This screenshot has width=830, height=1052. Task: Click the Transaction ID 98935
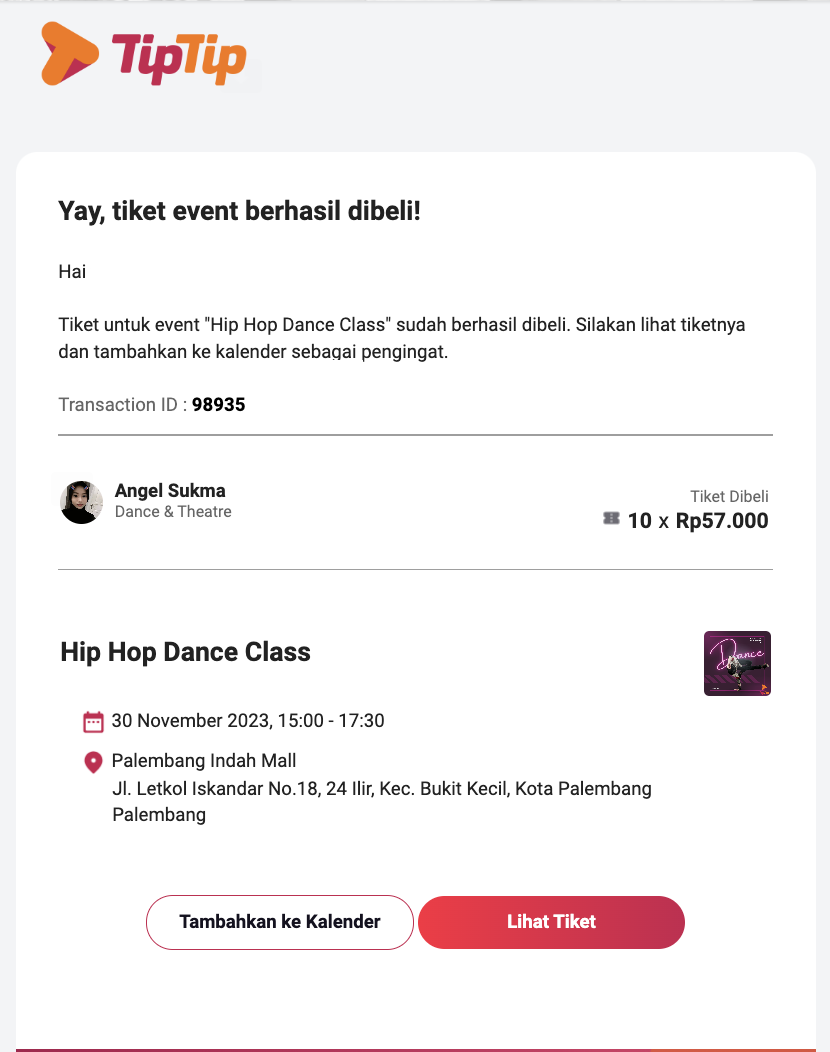(x=219, y=404)
